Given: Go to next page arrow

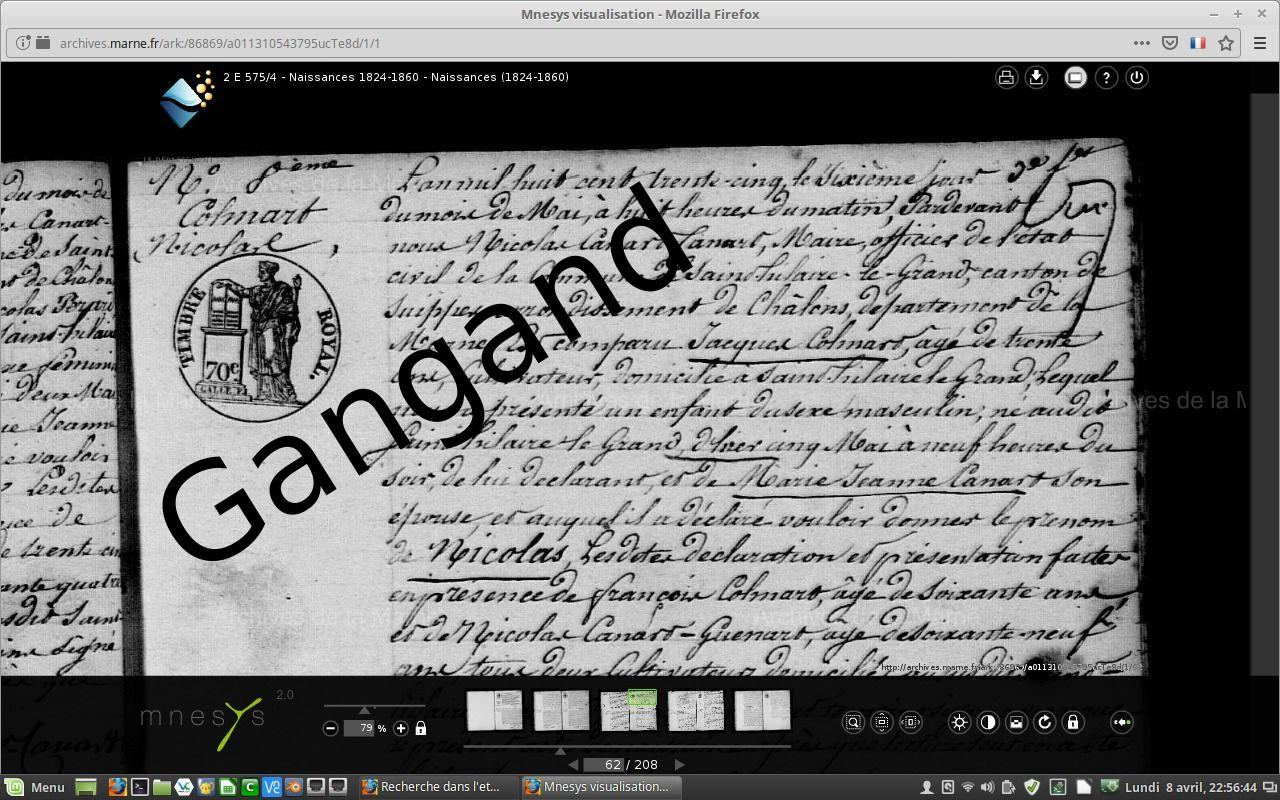Looking at the screenshot, I should 680,764.
